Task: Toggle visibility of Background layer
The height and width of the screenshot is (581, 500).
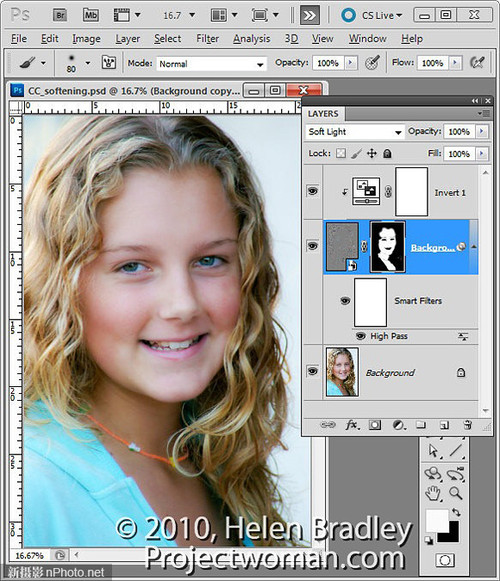Action: pyautogui.click(x=312, y=371)
